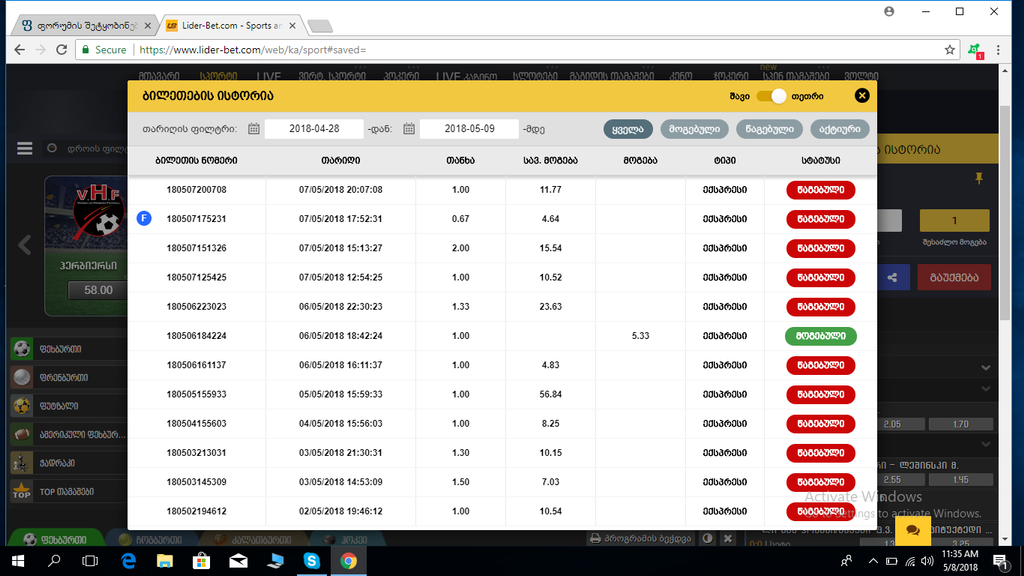Viewport: 1024px width, 576px height.
Task: Edit the end date field 2018-05-09
Action: 470,129
